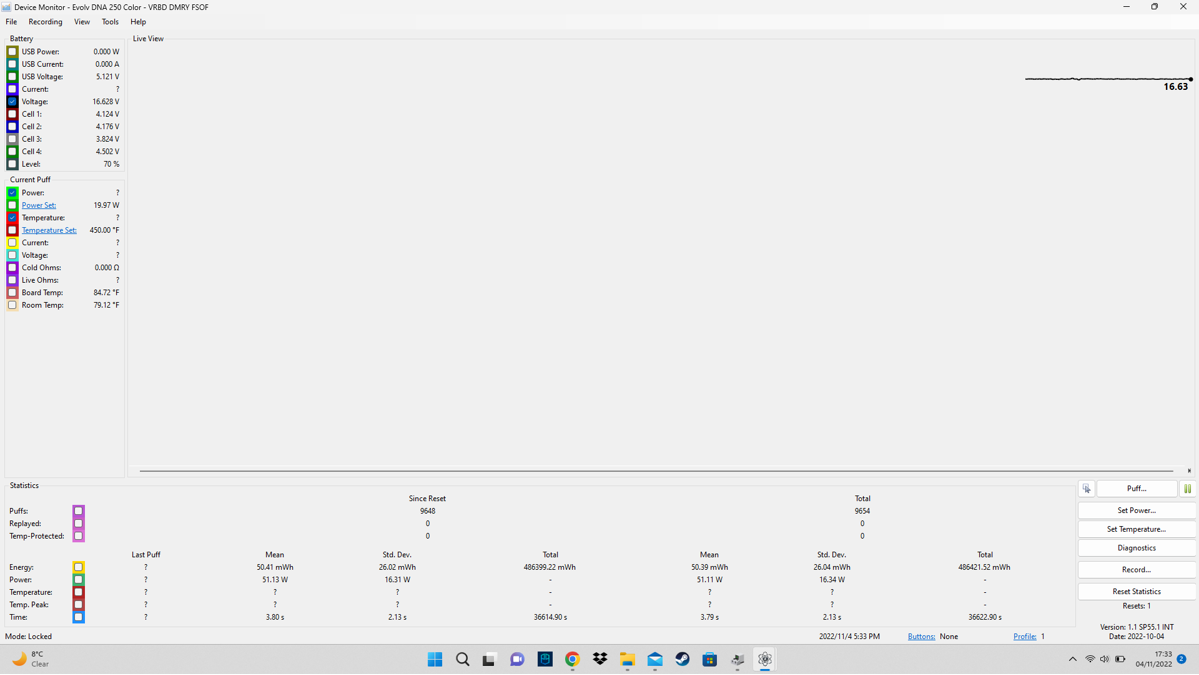Click the Wi-Fi icon in system tray

1090,659
